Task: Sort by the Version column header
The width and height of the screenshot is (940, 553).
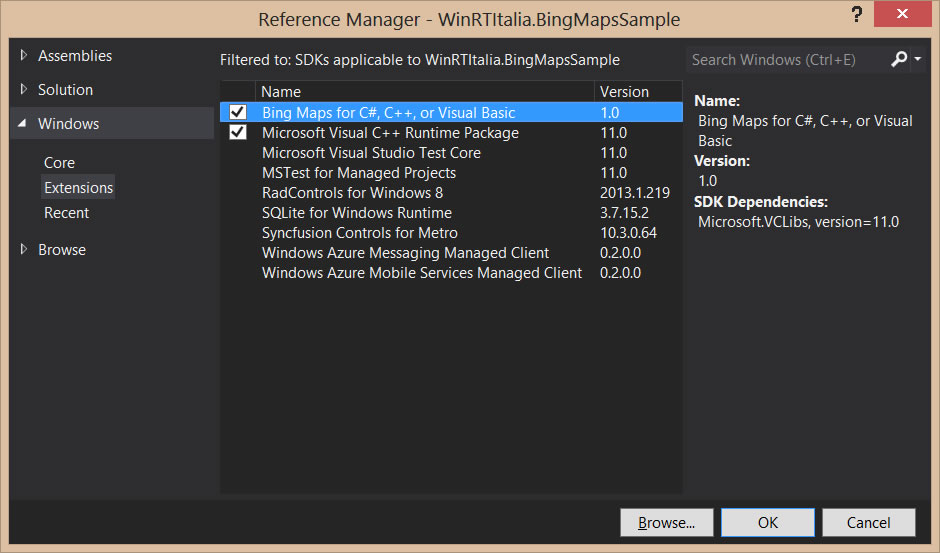Action: (638, 91)
